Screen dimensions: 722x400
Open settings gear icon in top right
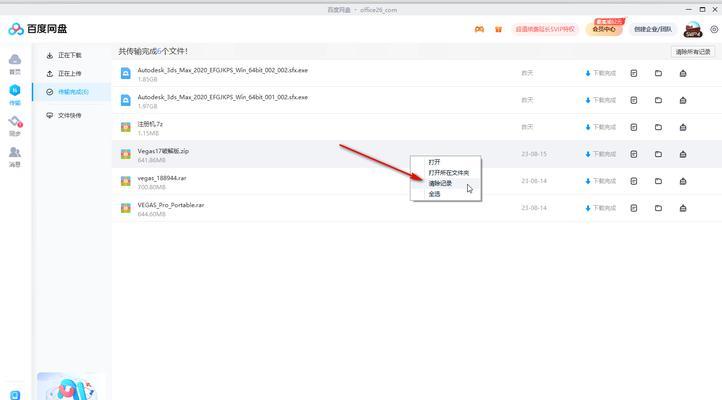(714, 29)
